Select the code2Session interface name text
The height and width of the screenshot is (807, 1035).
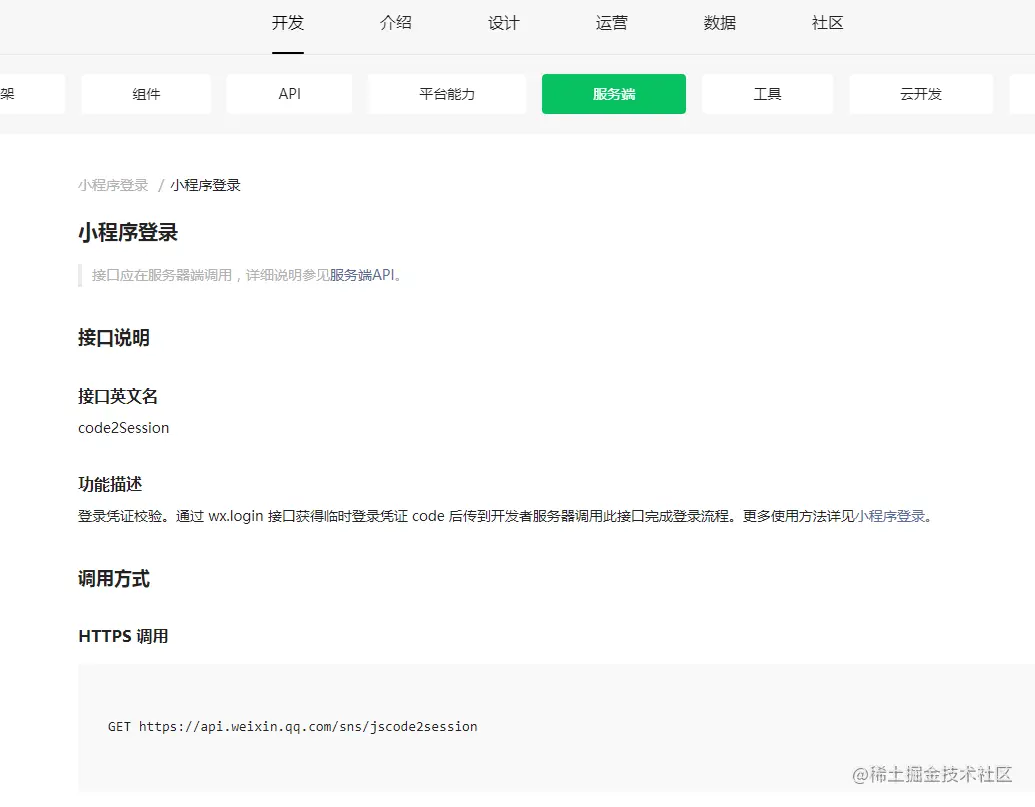123,428
